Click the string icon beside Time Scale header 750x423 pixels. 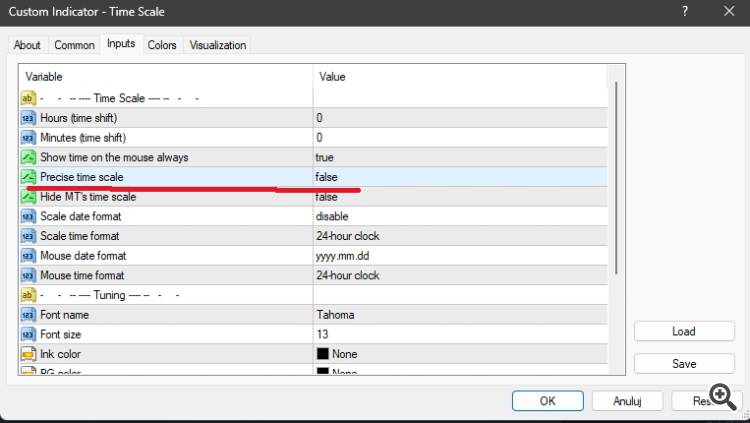tap(28, 98)
